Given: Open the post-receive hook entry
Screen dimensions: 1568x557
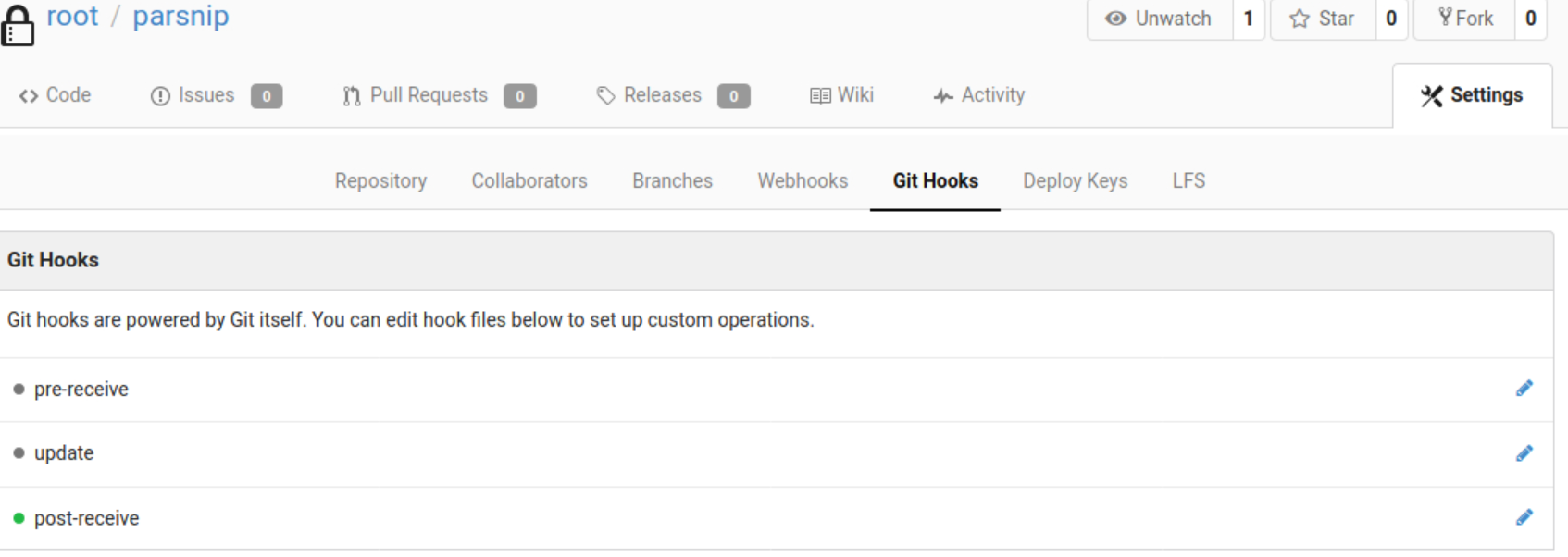Looking at the screenshot, I should click(x=87, y=519).
